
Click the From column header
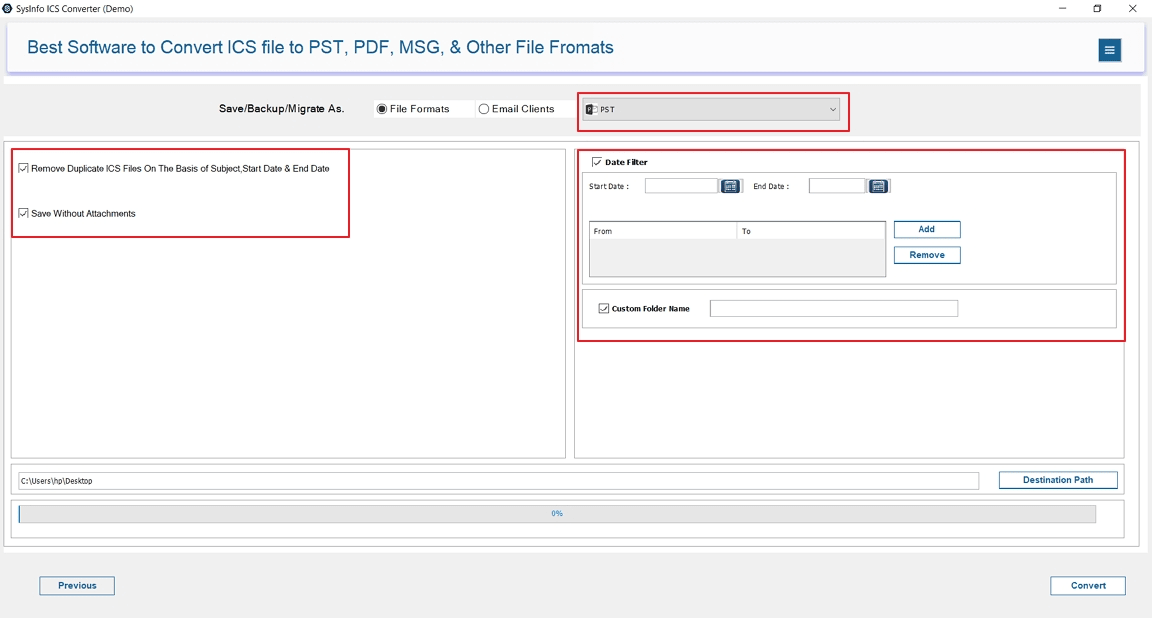(663, 231)
